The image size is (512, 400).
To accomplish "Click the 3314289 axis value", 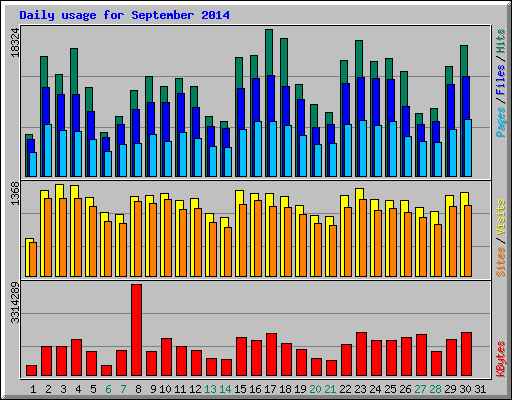I will (15, 303).
